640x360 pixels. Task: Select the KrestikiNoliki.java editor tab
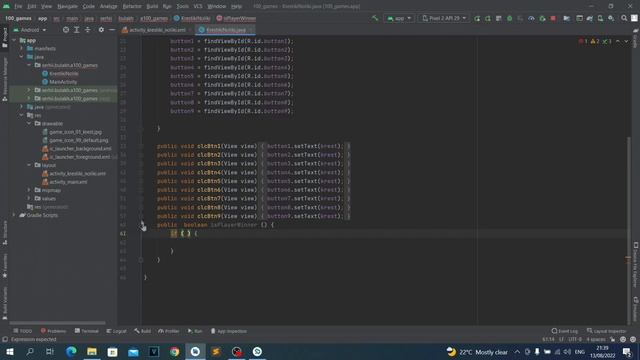(225, 30)
